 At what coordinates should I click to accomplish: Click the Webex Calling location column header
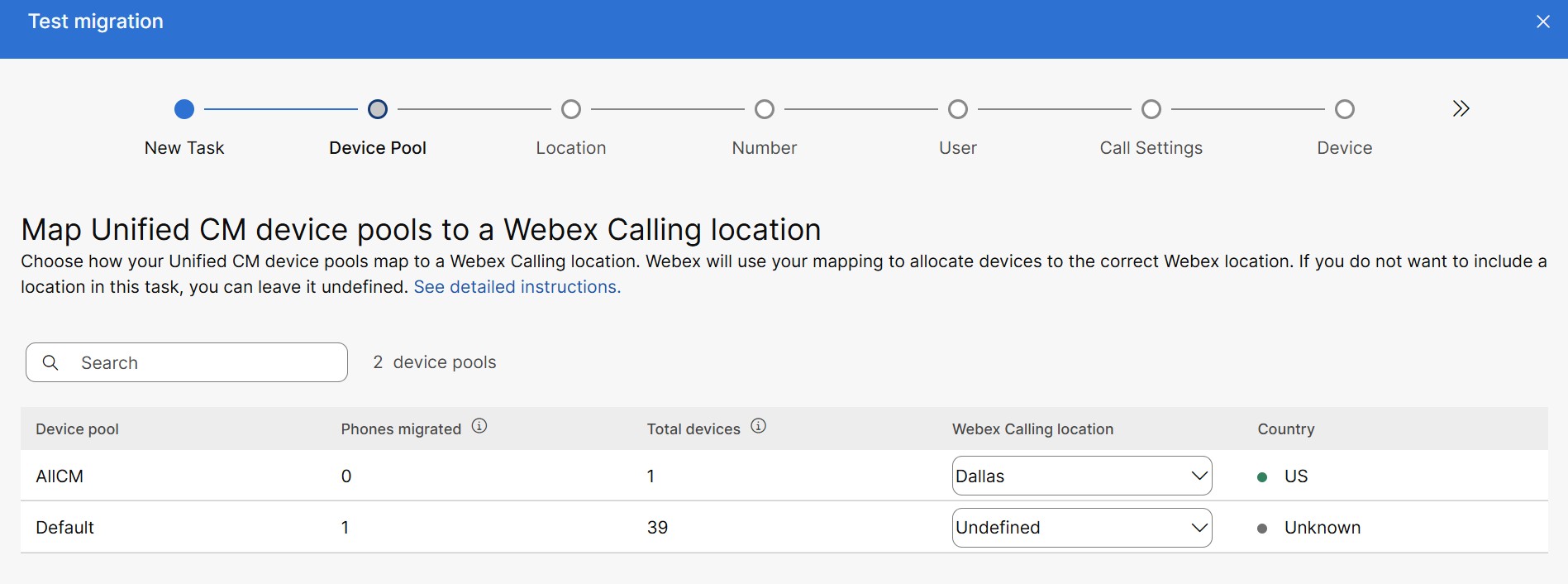tap(1032, 429)
